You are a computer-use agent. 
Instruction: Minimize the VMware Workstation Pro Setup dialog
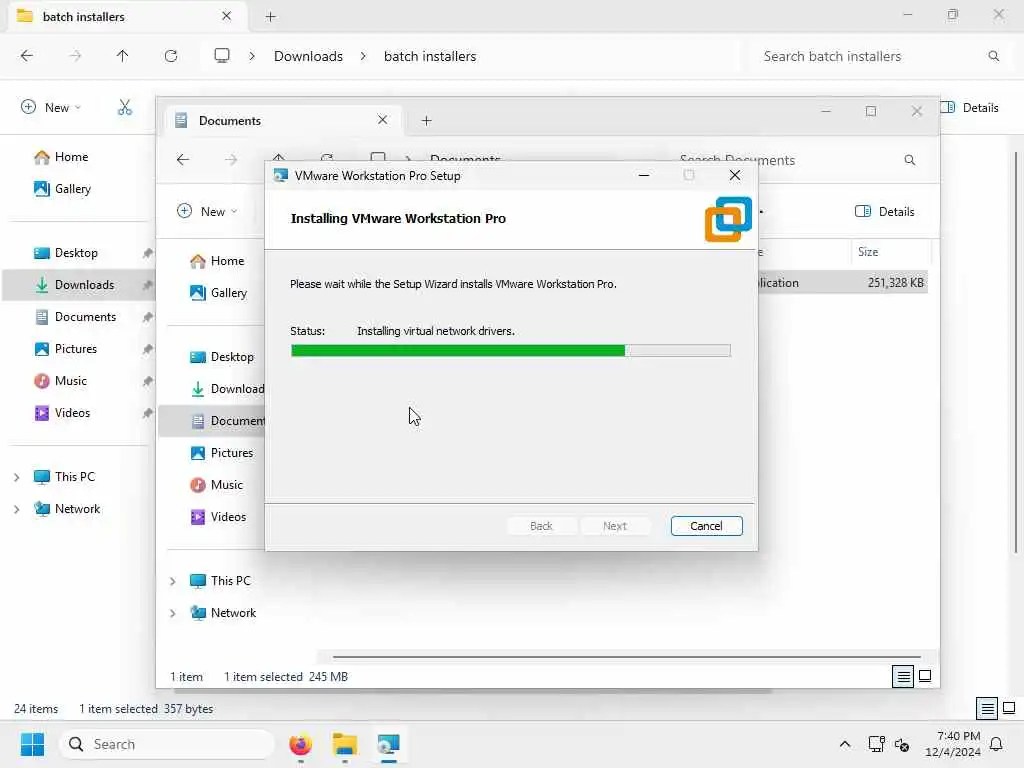coord(644,175)
